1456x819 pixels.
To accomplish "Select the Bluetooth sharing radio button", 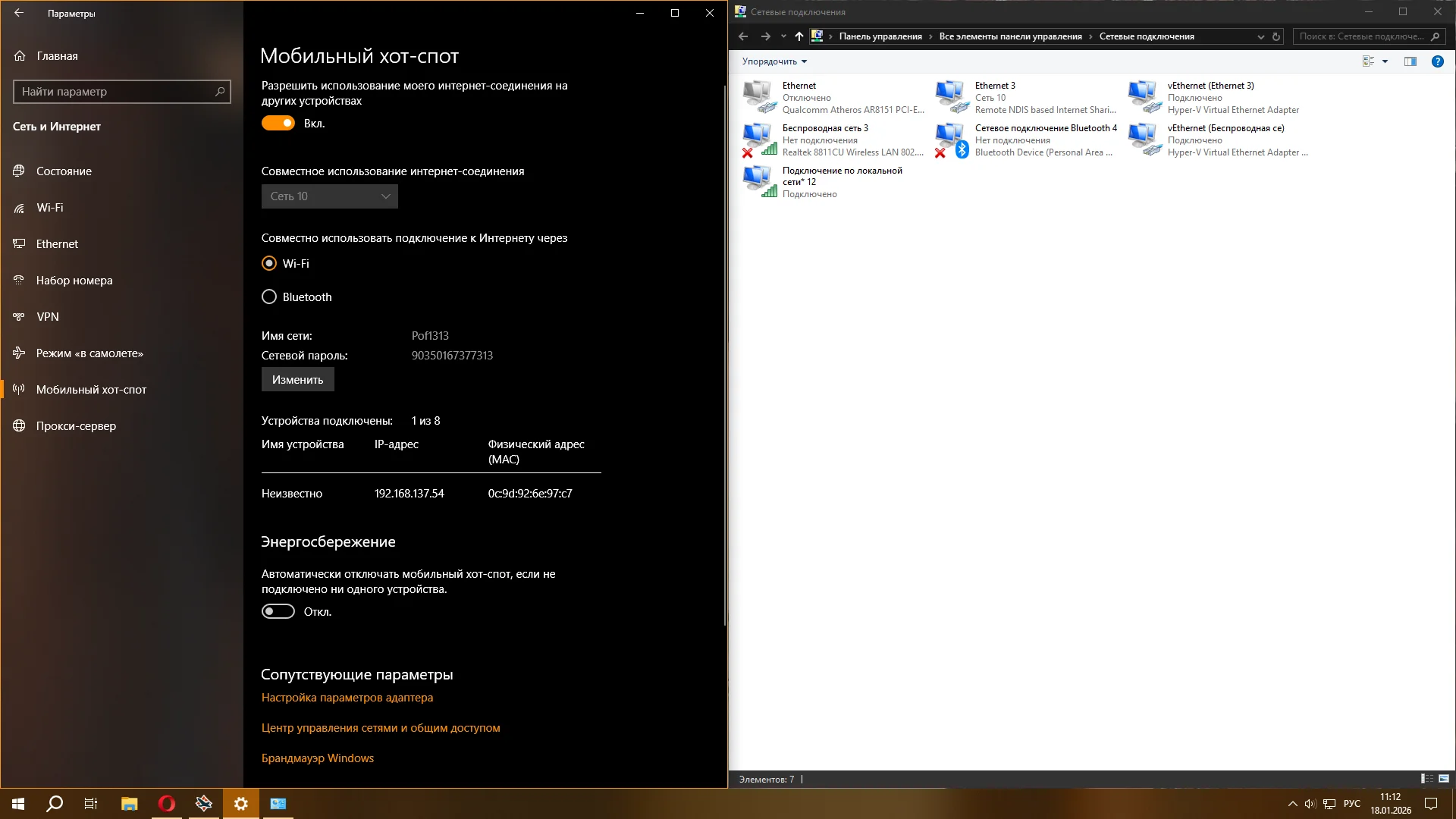I will 269,297.
